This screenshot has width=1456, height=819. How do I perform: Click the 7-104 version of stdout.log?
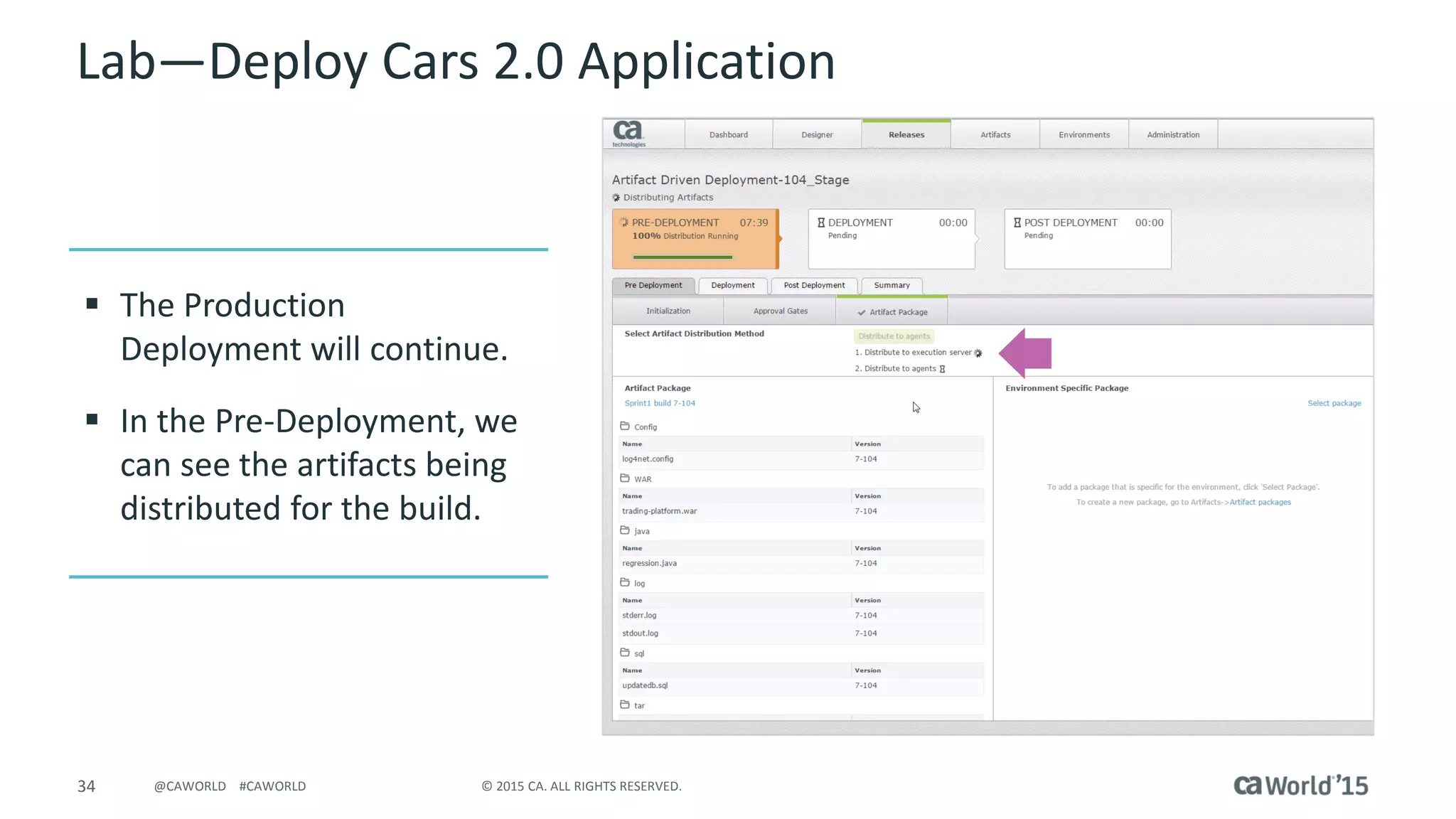[866, 633]
